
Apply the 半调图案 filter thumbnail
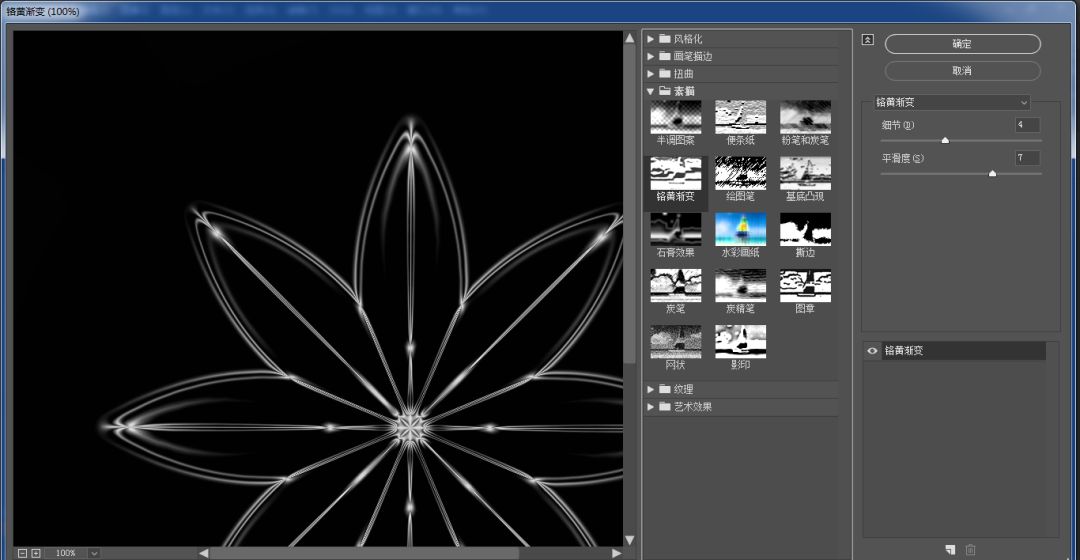coord(676,118)
